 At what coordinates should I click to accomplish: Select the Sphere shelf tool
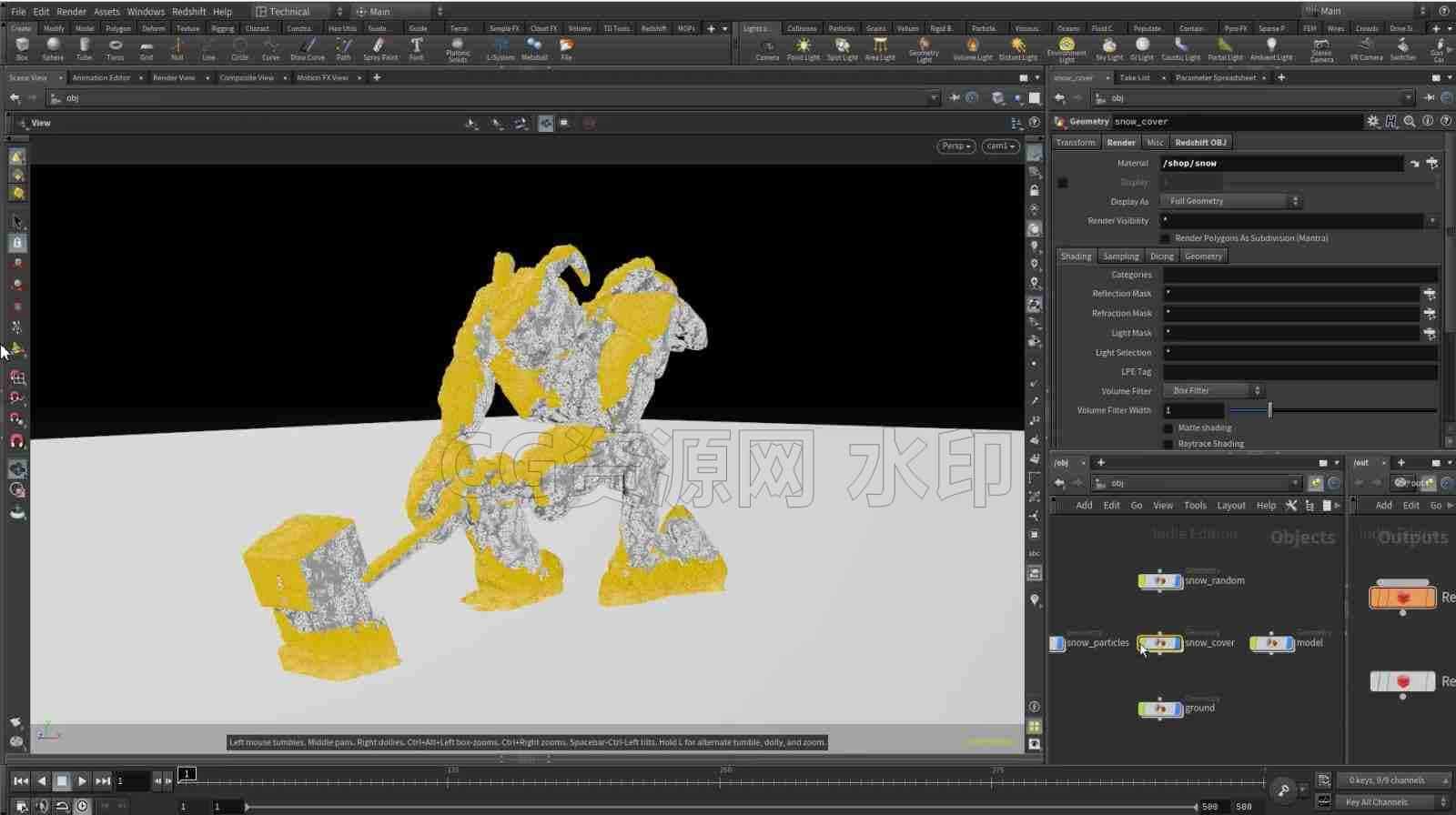53,48
